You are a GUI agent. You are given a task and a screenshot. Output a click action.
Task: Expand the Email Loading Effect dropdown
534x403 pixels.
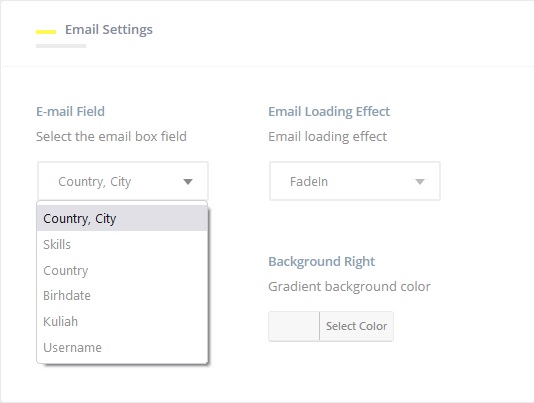pos(355,181)
